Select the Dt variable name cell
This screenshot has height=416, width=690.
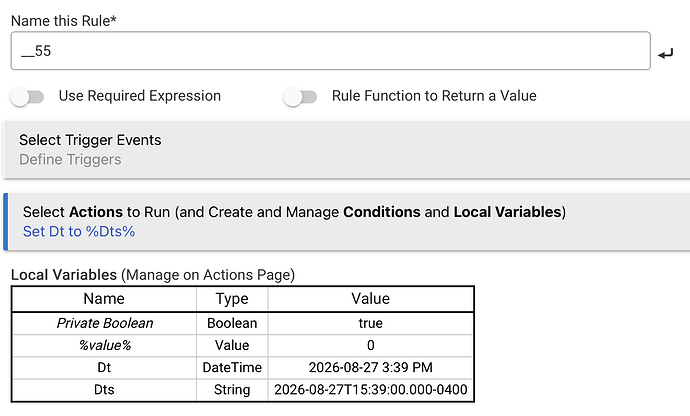click(104, 368)
